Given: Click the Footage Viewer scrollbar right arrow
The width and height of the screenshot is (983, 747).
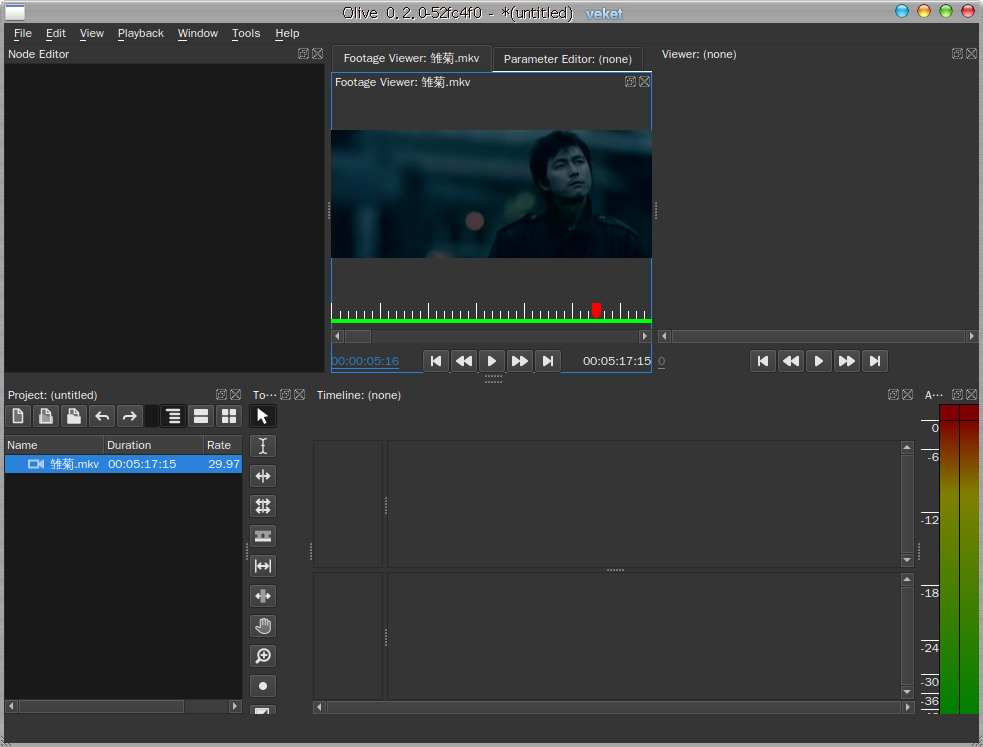Looking at the screenshot, I should (x=644, y=337).
